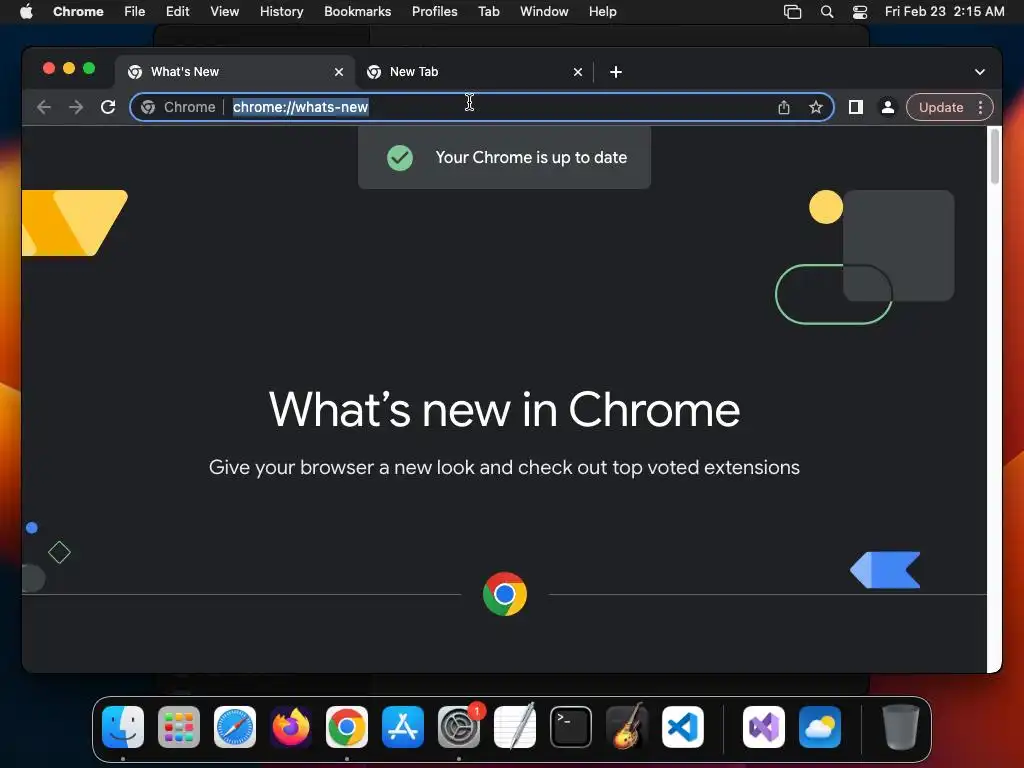Expand the tab search chevron
Viewport: 1024px width, 768px height.
click(x=980, y=72)
